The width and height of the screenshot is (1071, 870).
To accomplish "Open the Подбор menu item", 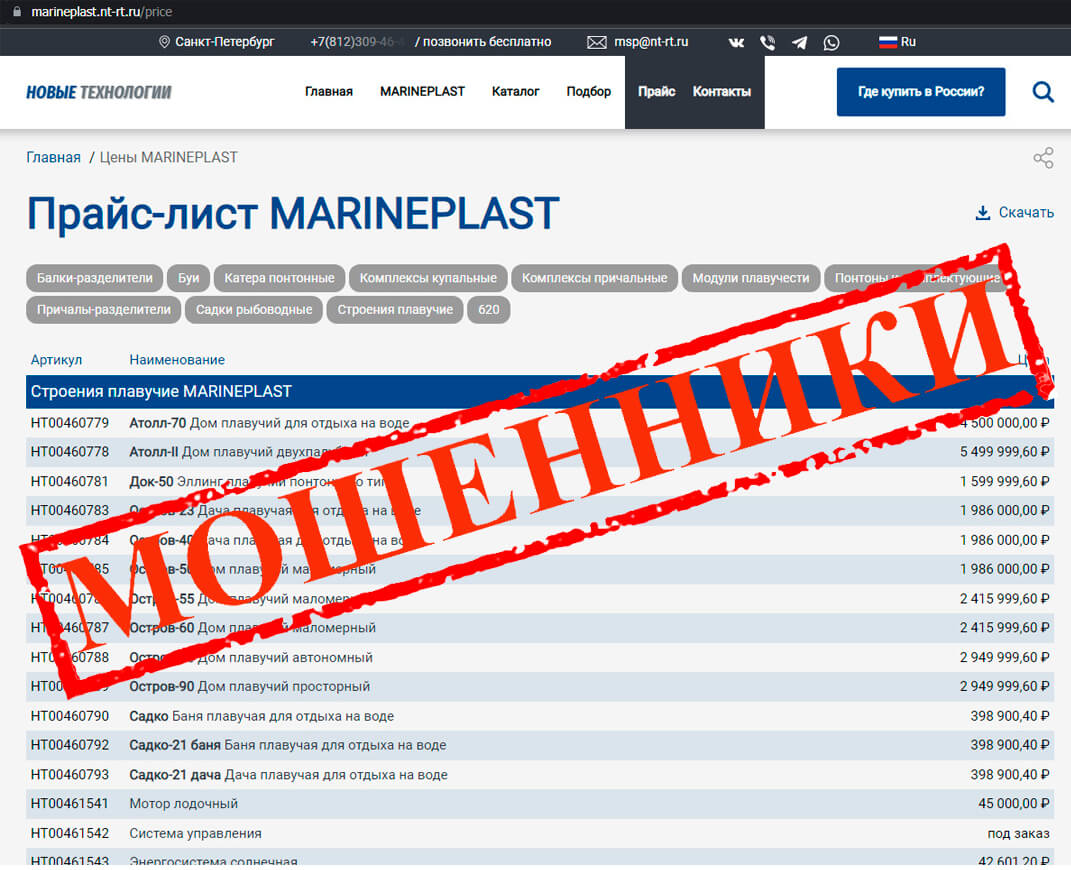I will pyautogui.click(x=588, y=91).
